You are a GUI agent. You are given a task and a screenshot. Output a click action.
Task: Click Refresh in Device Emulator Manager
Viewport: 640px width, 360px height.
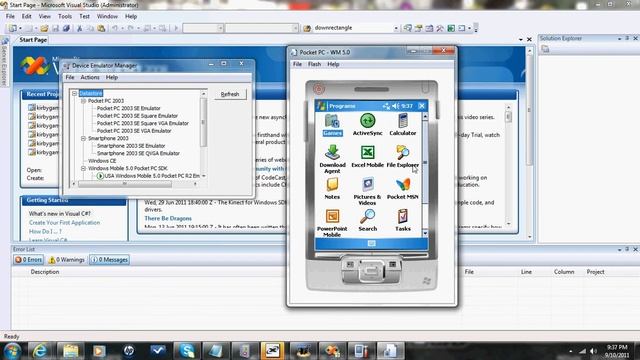[230, 94]
